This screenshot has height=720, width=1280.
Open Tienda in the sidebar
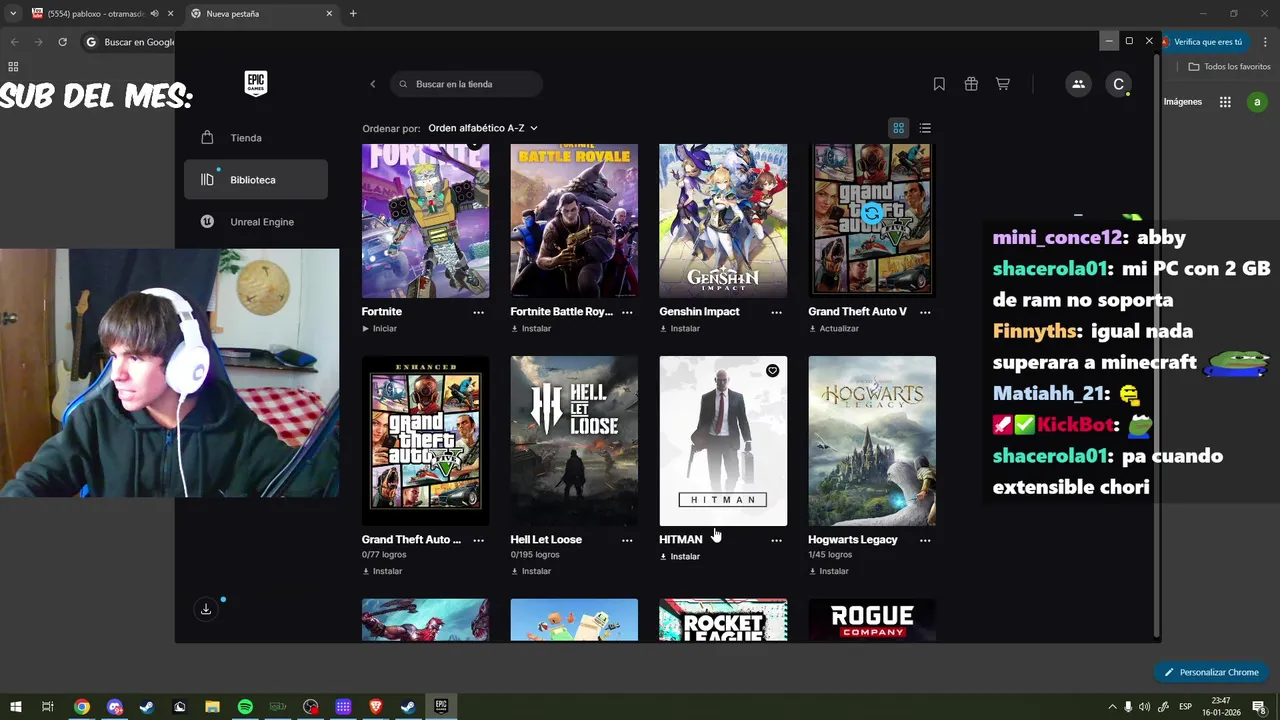point(256,138)
